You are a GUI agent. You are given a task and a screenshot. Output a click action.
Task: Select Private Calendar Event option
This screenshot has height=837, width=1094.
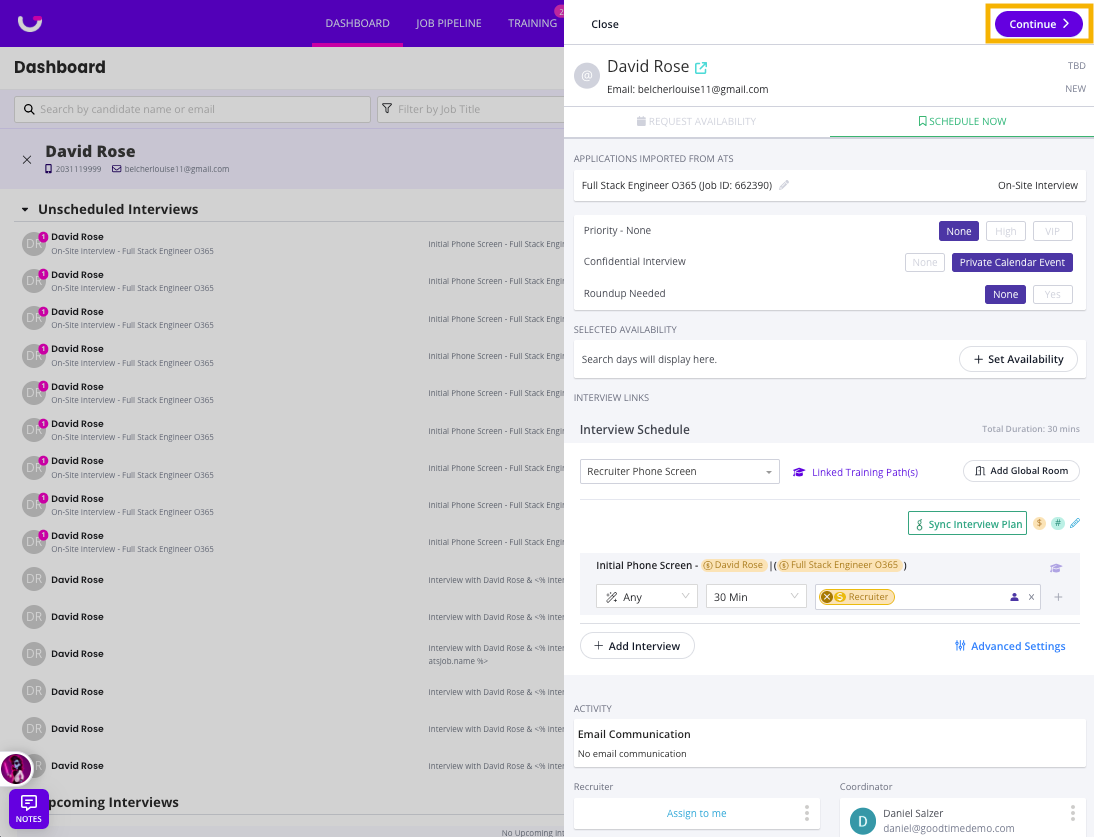1012,262
